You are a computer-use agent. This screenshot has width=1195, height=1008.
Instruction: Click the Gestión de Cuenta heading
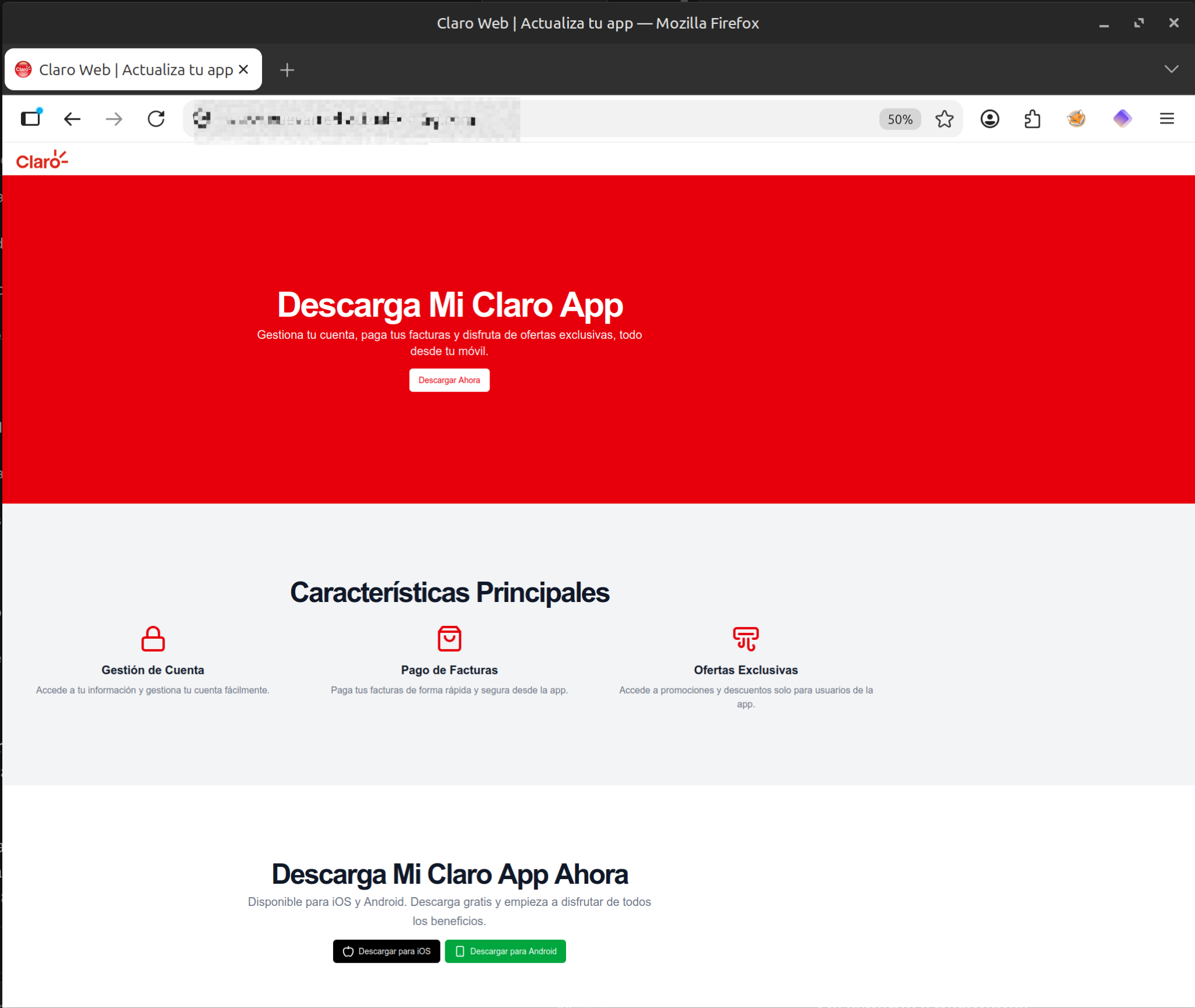[x=153, y=670]
